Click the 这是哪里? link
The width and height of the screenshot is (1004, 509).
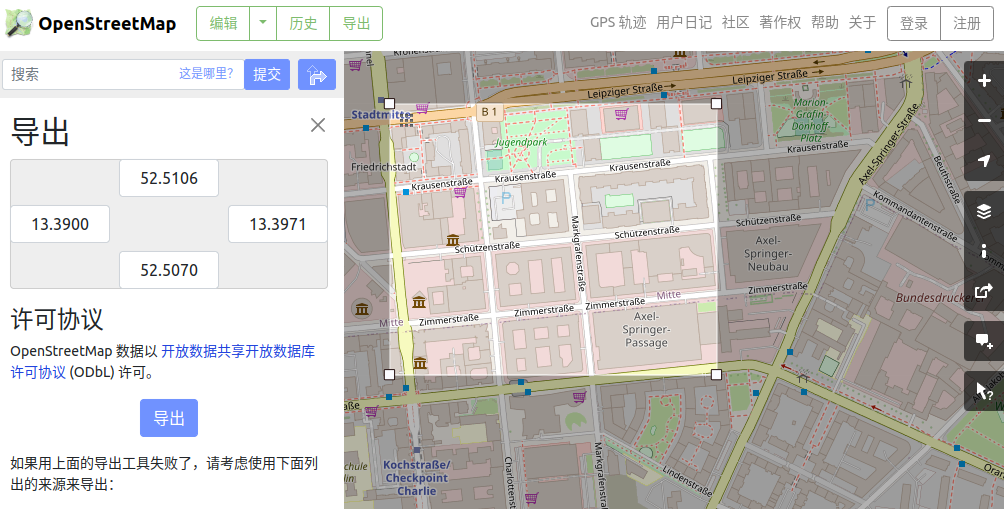click(206, 74)
